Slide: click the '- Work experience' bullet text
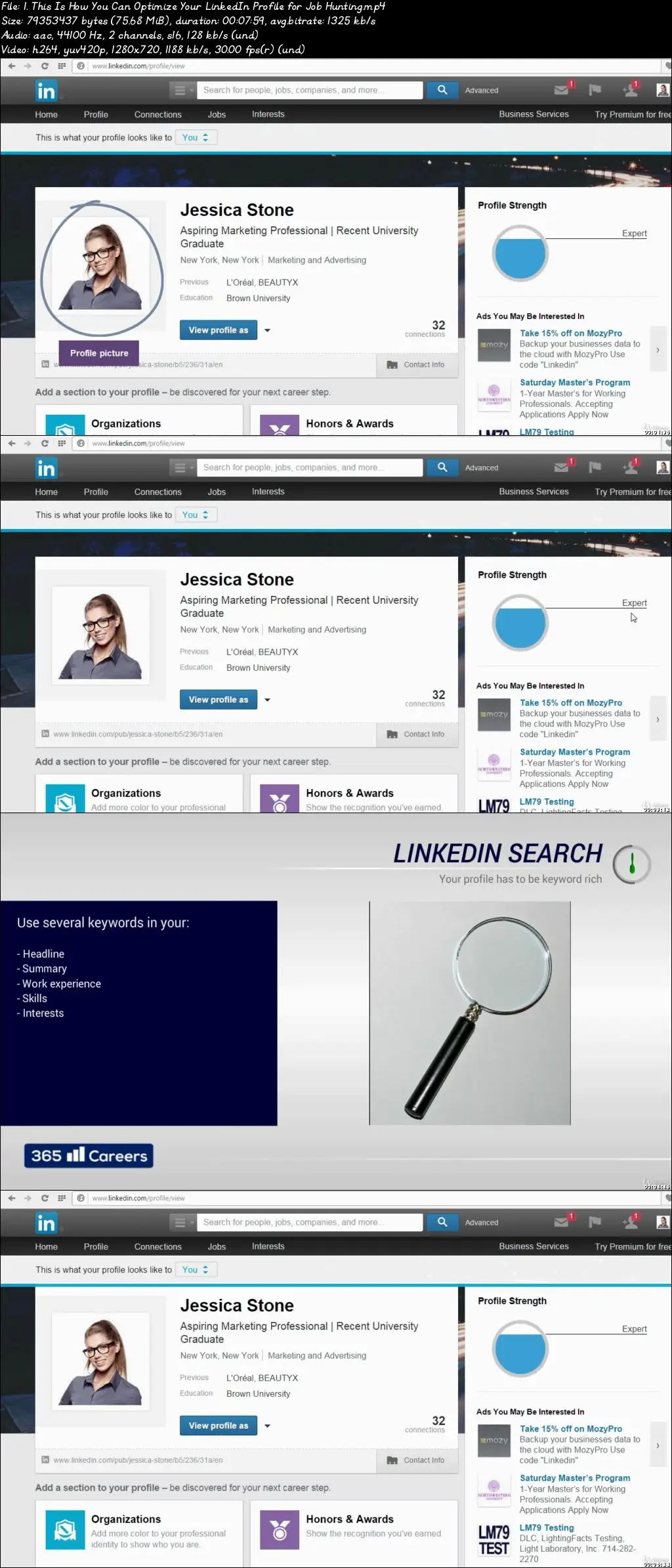Screen dimensions: 672x1568 (59, 984)
